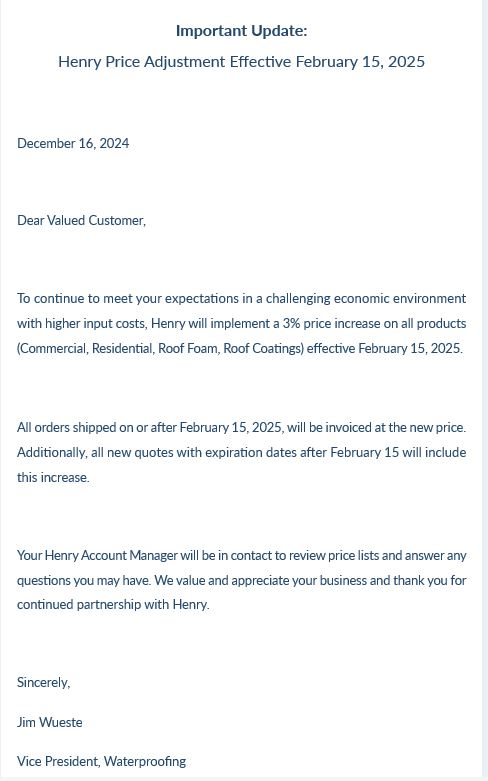Click the Jim Wueste signature name
This screenshot has width=488, height=781.
tap(50, 722)
